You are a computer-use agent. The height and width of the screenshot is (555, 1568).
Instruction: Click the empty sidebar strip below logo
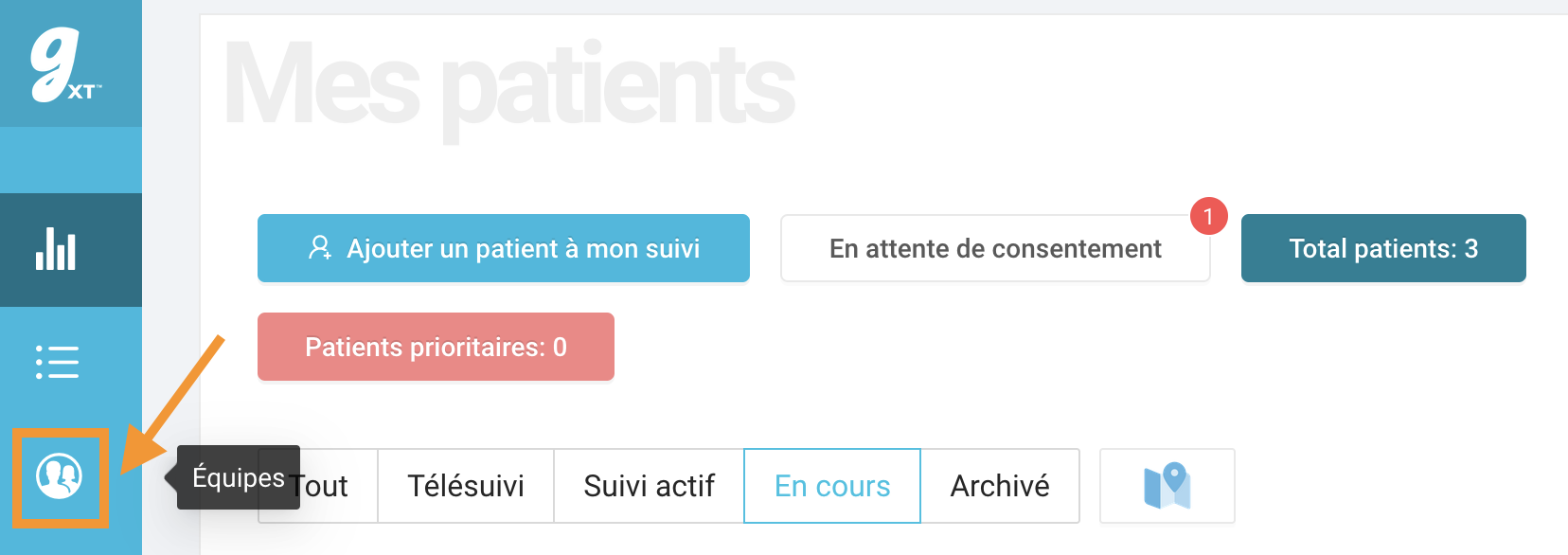coord(71,160)
